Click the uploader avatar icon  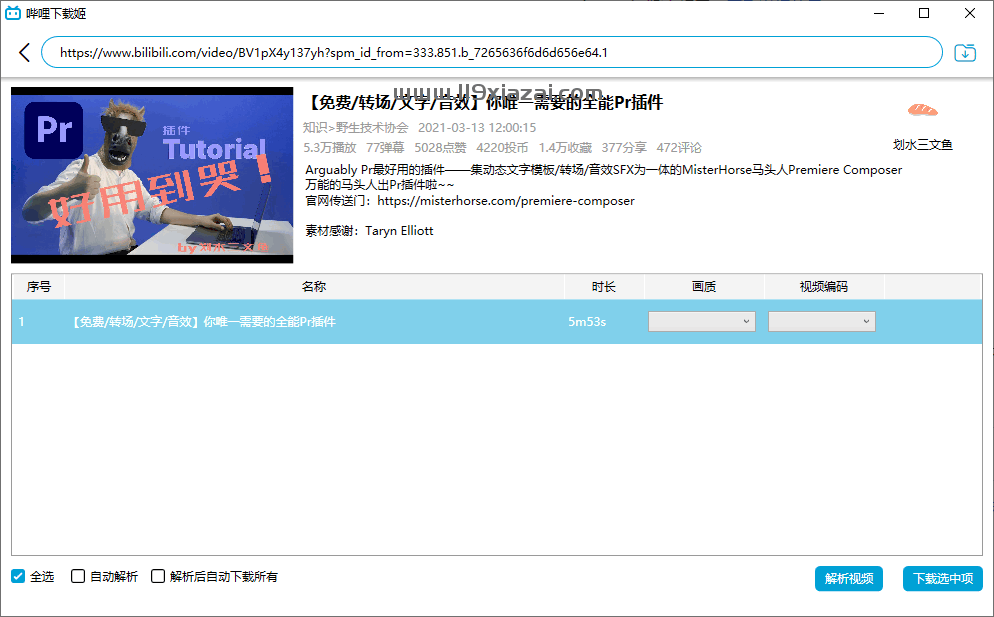click(x=922, y=111)
